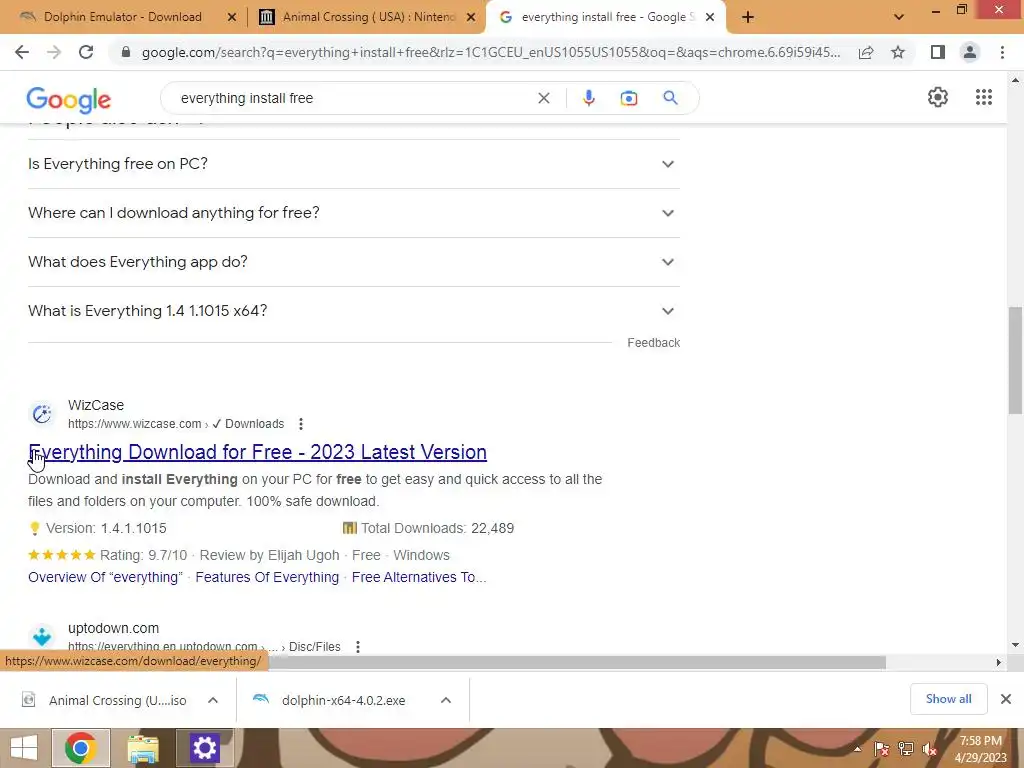View site info via padlock icon

(126, 52)
